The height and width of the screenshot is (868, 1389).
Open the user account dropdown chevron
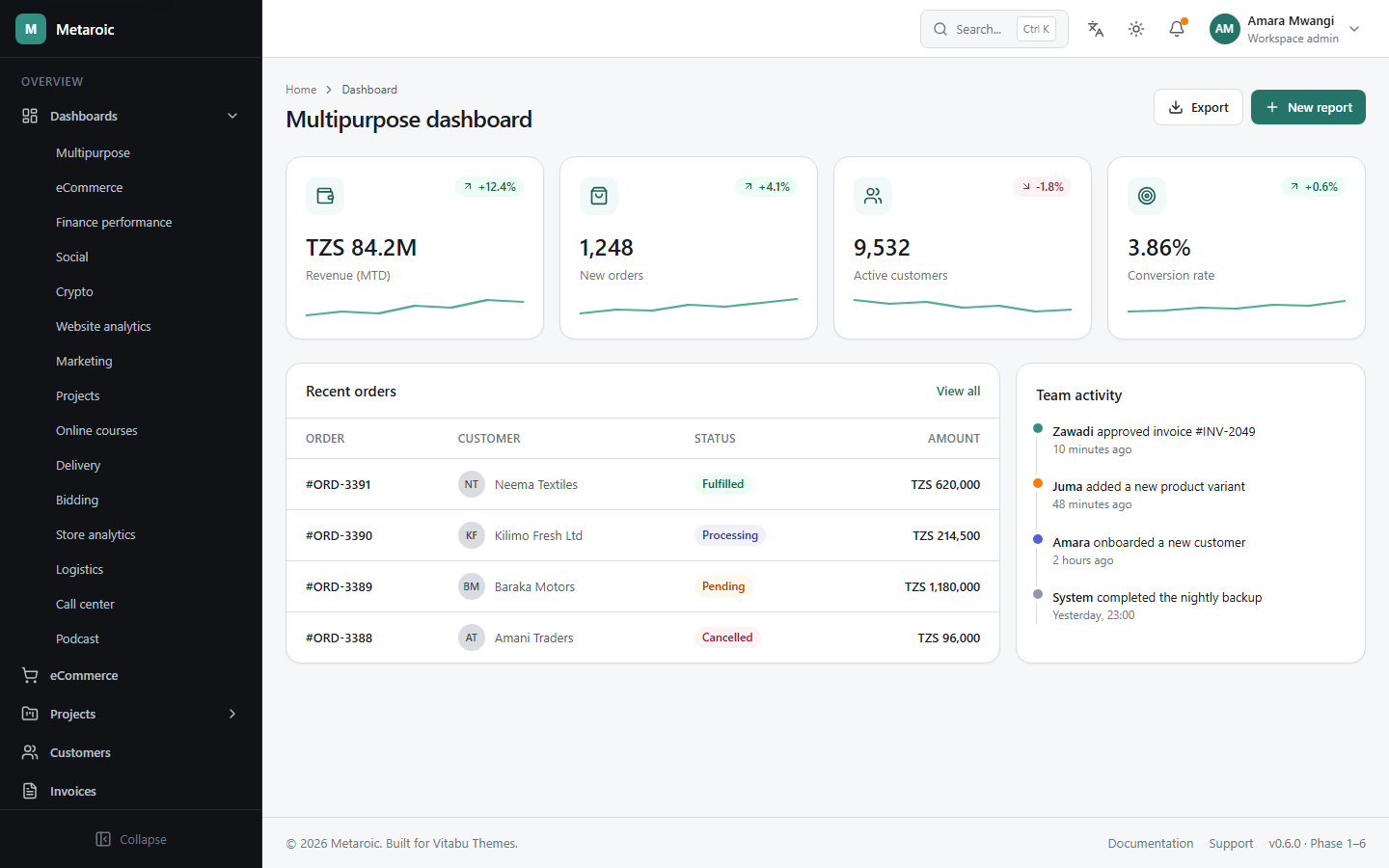point(1354,29)
